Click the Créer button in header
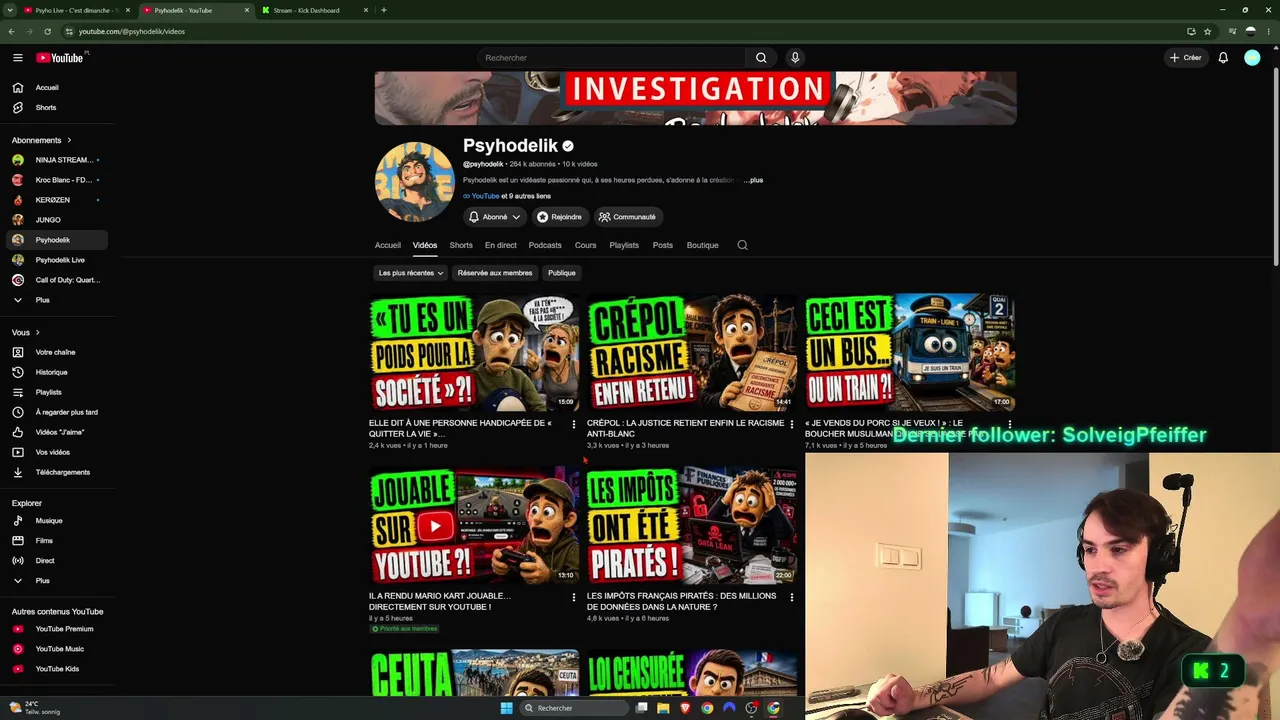The image size is (1280, 720). click(x=1185, y=58)
